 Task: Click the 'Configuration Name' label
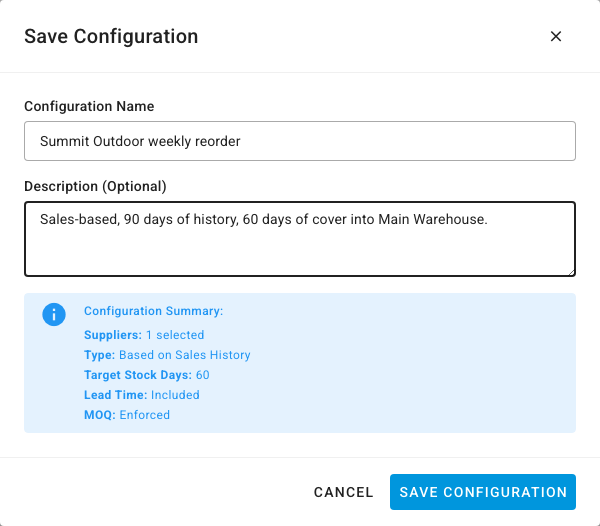point(89,106)
